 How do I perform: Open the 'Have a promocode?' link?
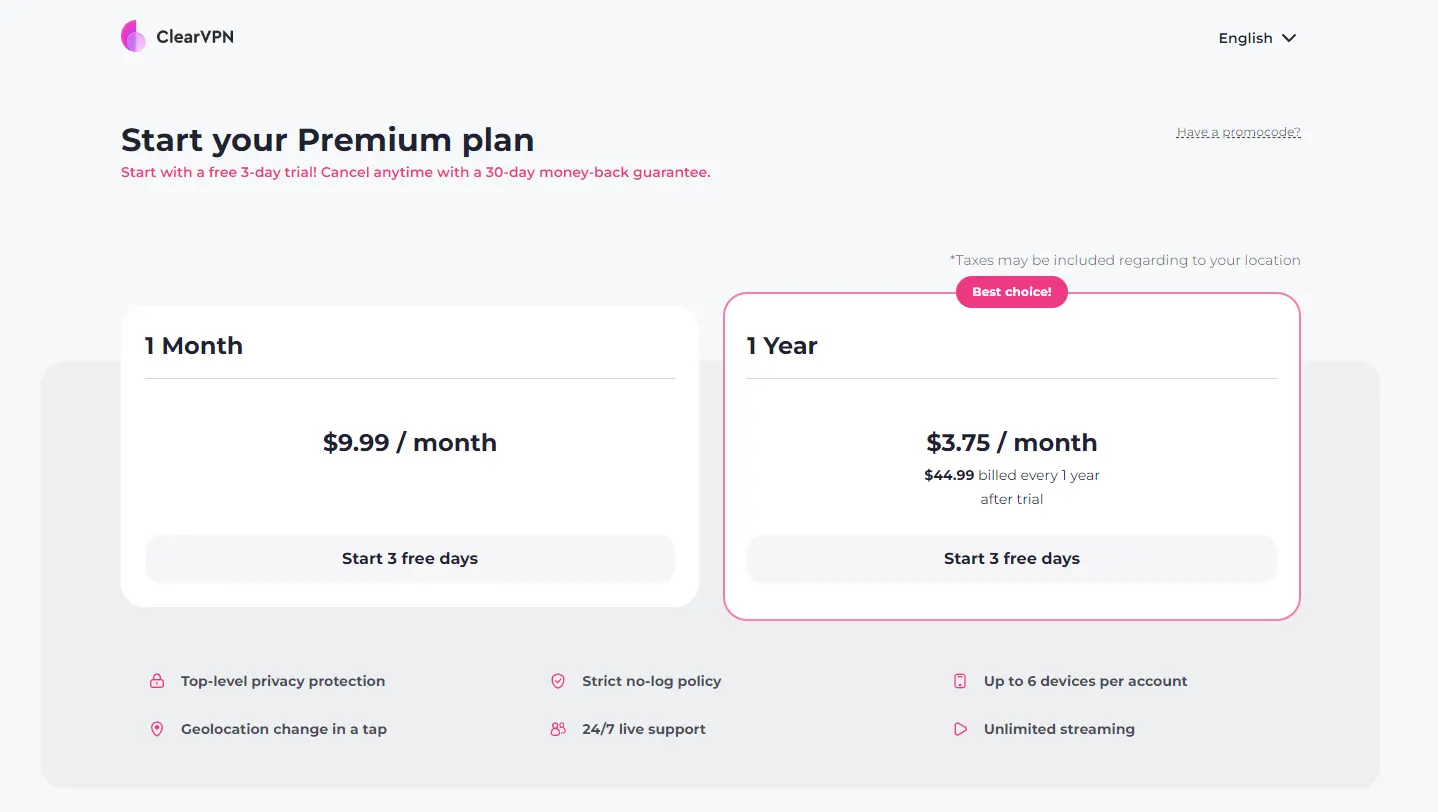(1238, 132)
